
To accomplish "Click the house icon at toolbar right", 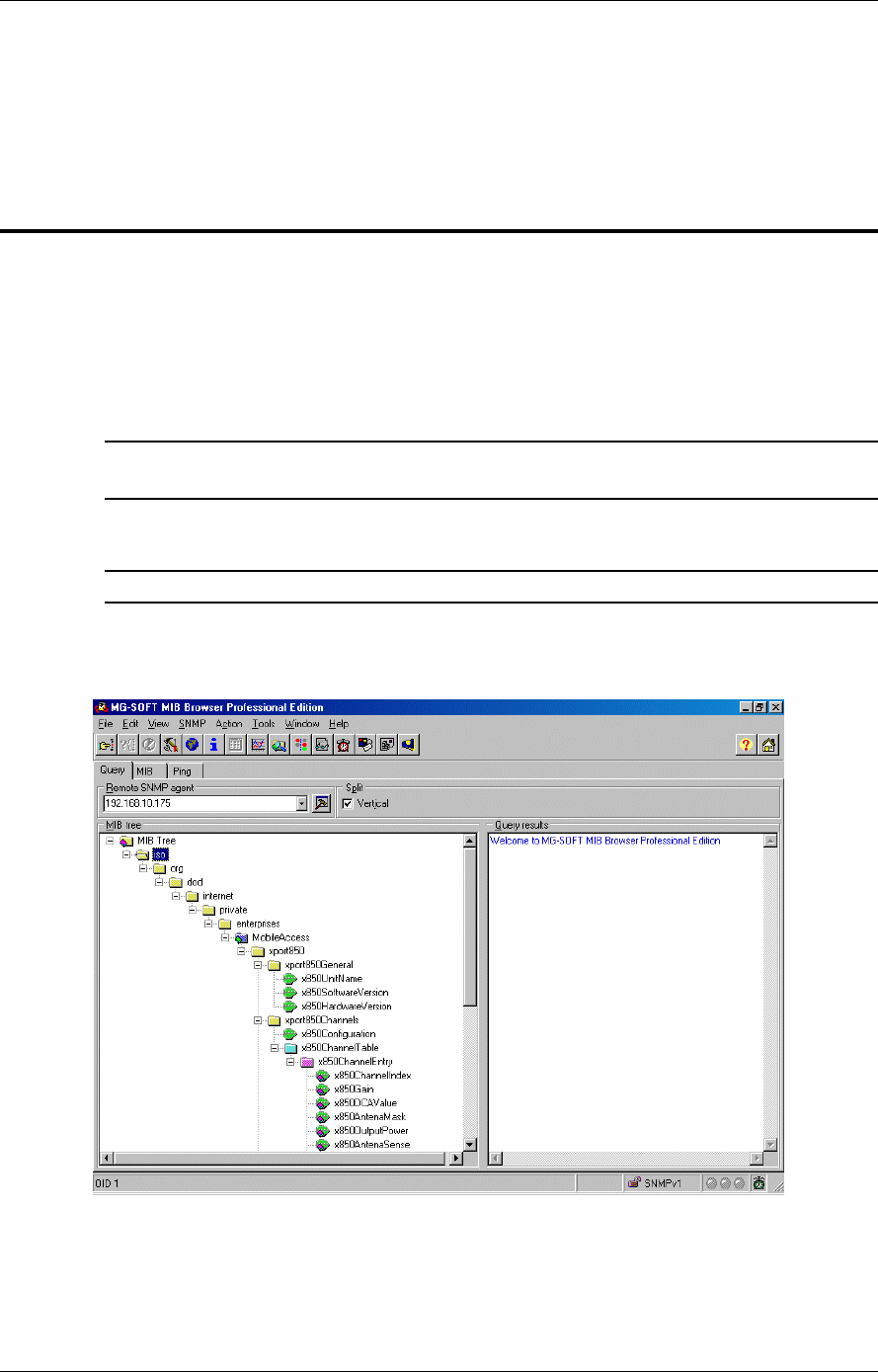I will (768, 747).
